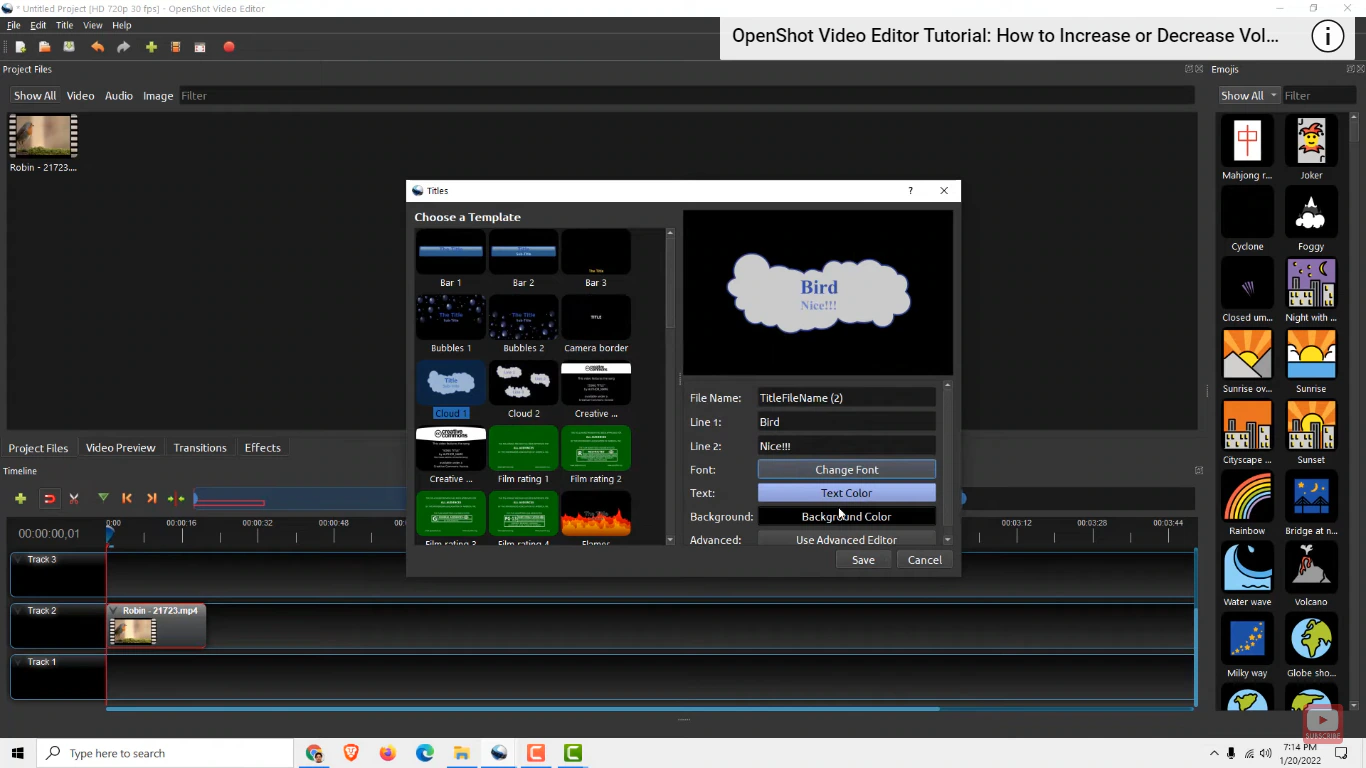Pick the Joker emoji
Screen dimensions: 1366x768
(1311, 147)
